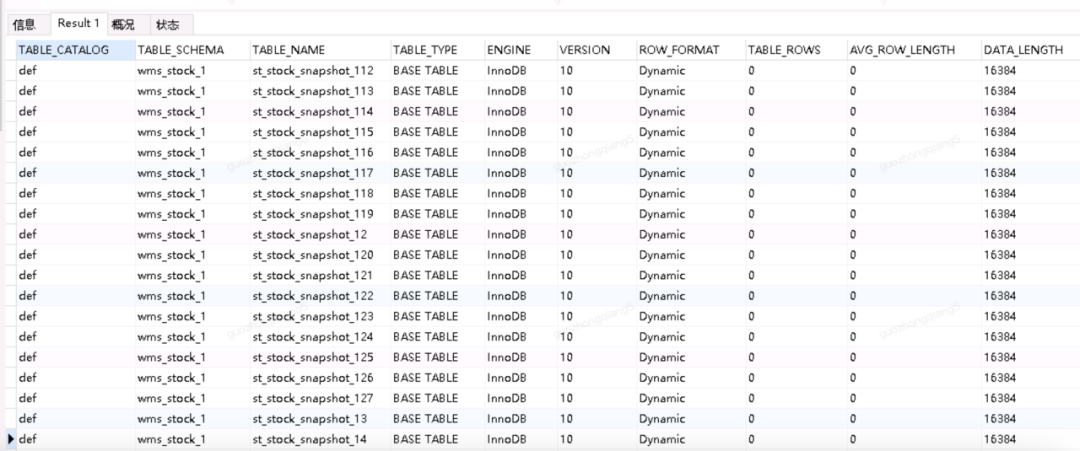Select BASE TABLE in the st_stock_snapshot_125 row
Screen dimensions: 1080x451
tap(437, 357)
